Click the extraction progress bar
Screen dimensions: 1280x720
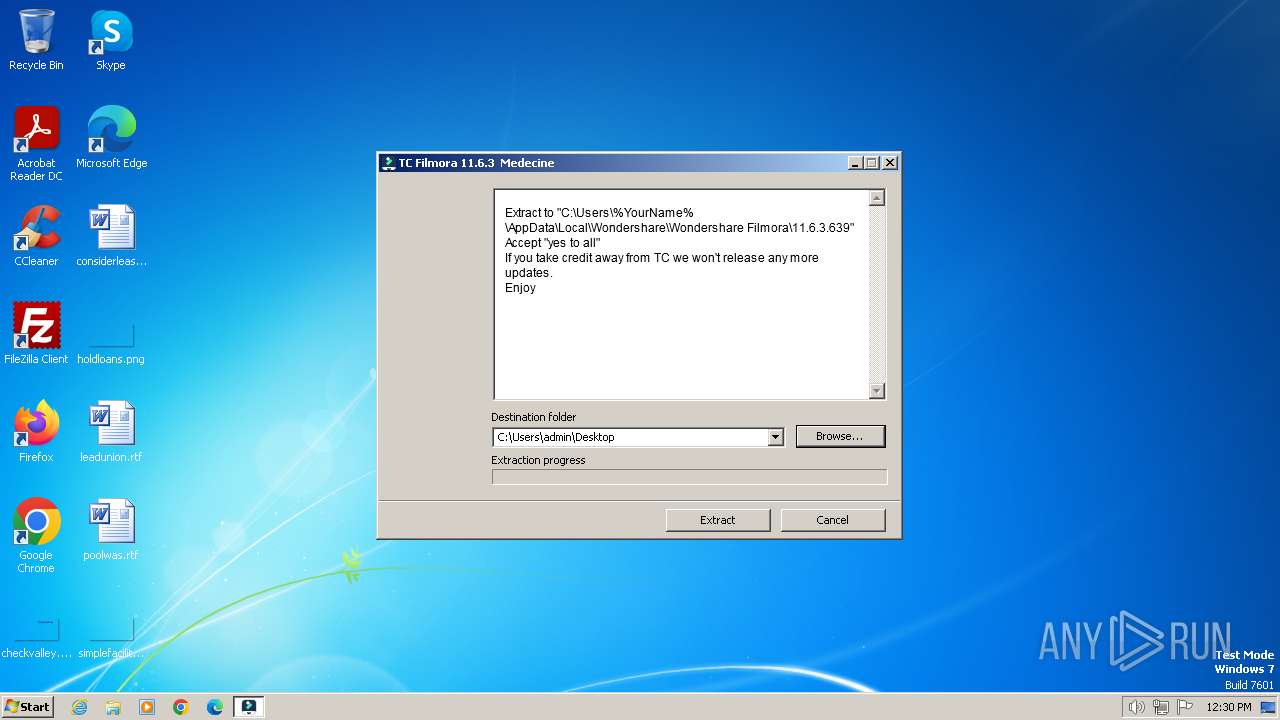click(689, 477)
